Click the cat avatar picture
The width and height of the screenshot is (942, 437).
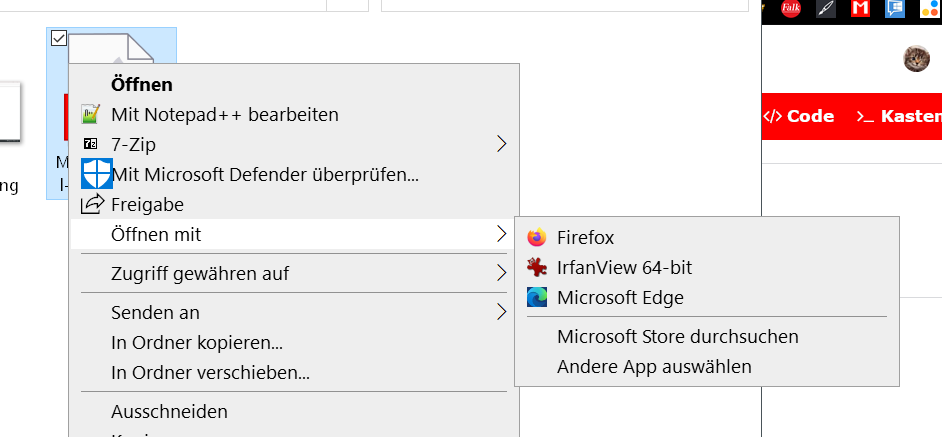(916, 59)
